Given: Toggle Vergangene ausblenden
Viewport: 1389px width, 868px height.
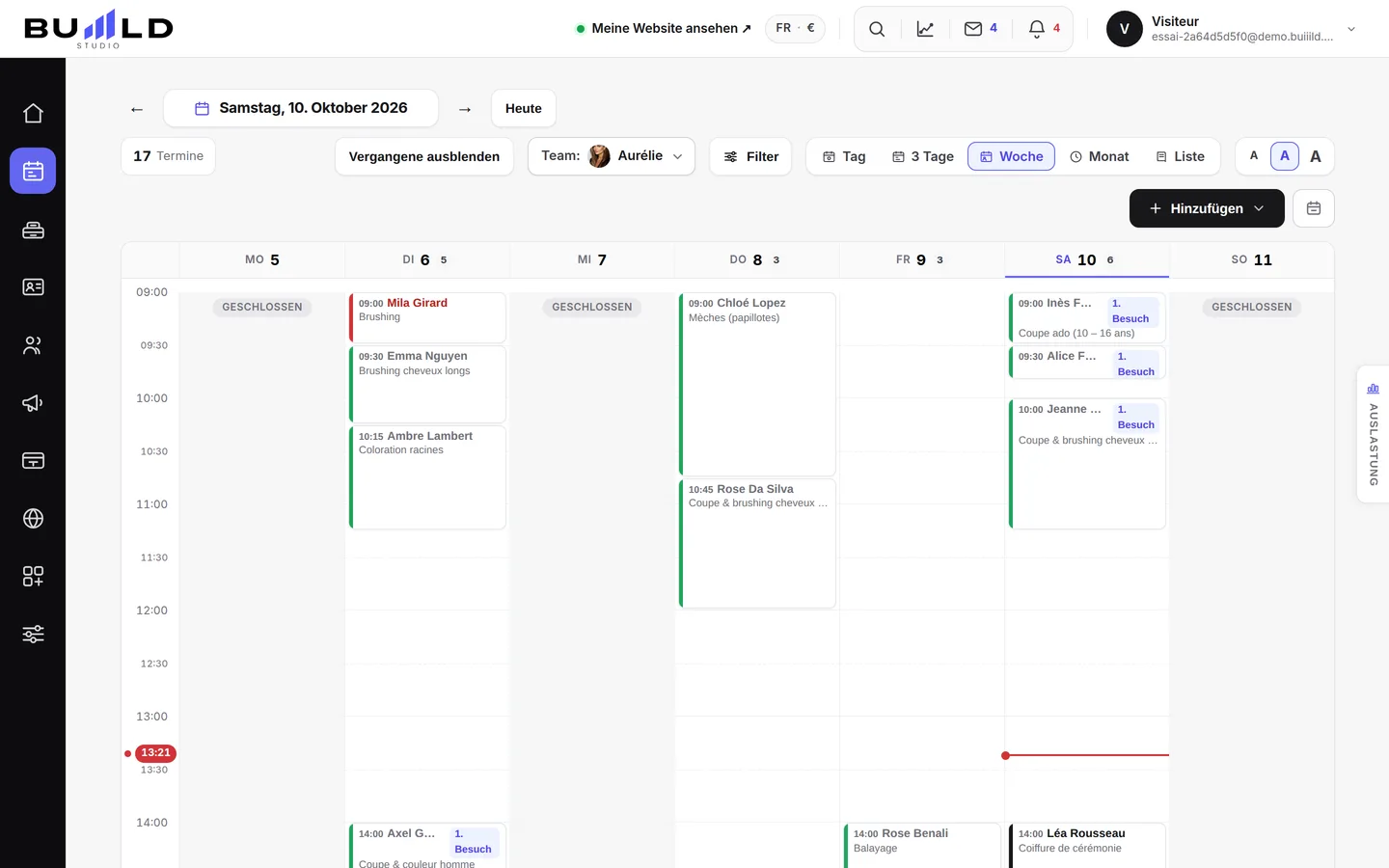Looking at the screenshot, I should click(x=424, y=156).
